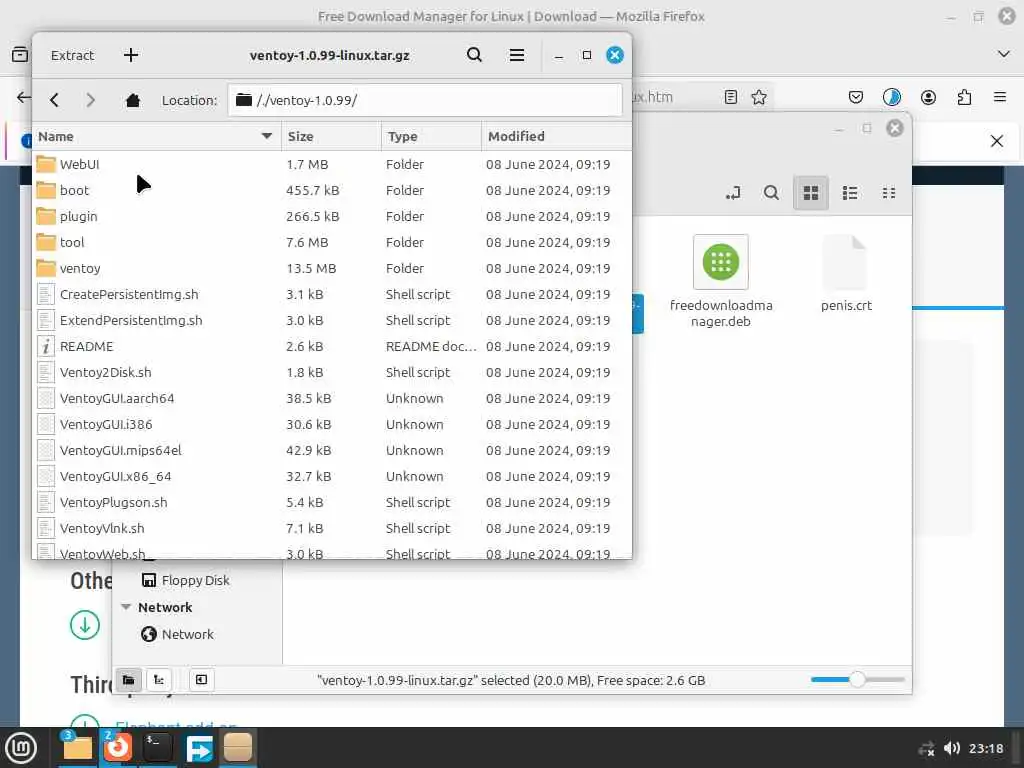Viewport: 1024px width, 768px height.
Task: Open volume control in system tray
Action: [952, 748]
